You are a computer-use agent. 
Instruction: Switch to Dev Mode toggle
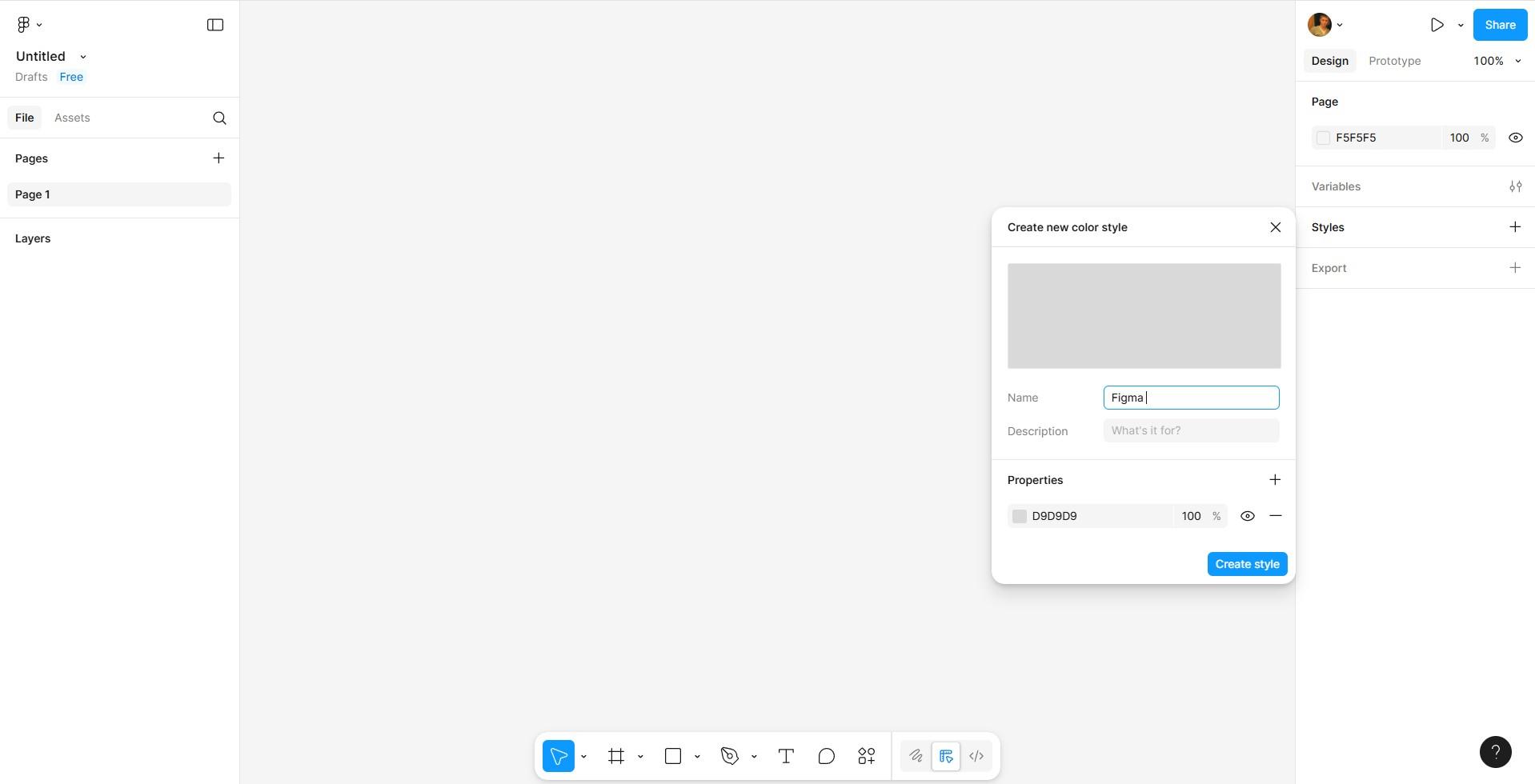point(976,756)
